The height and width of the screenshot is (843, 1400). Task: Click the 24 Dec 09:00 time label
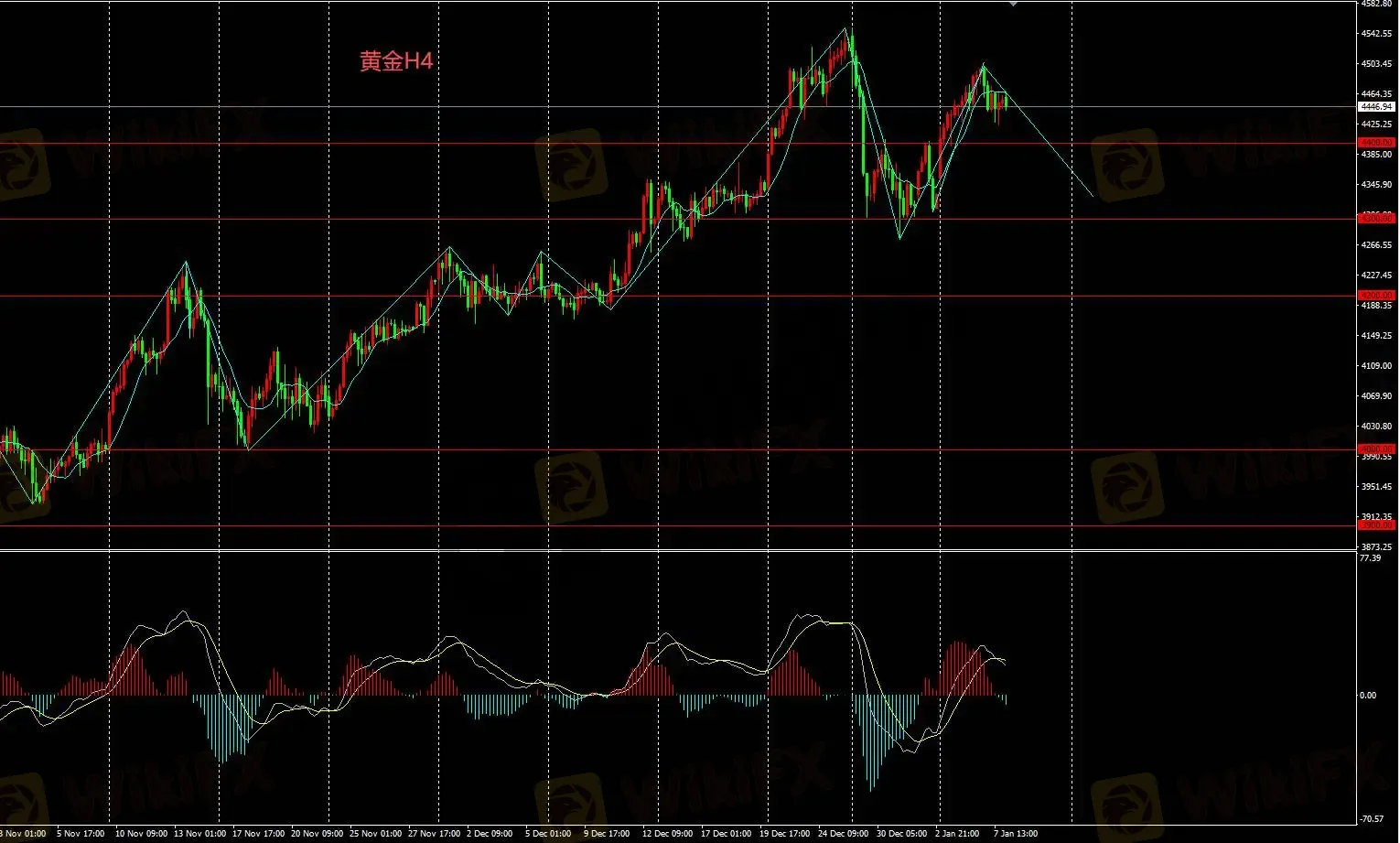click(843, 834)
